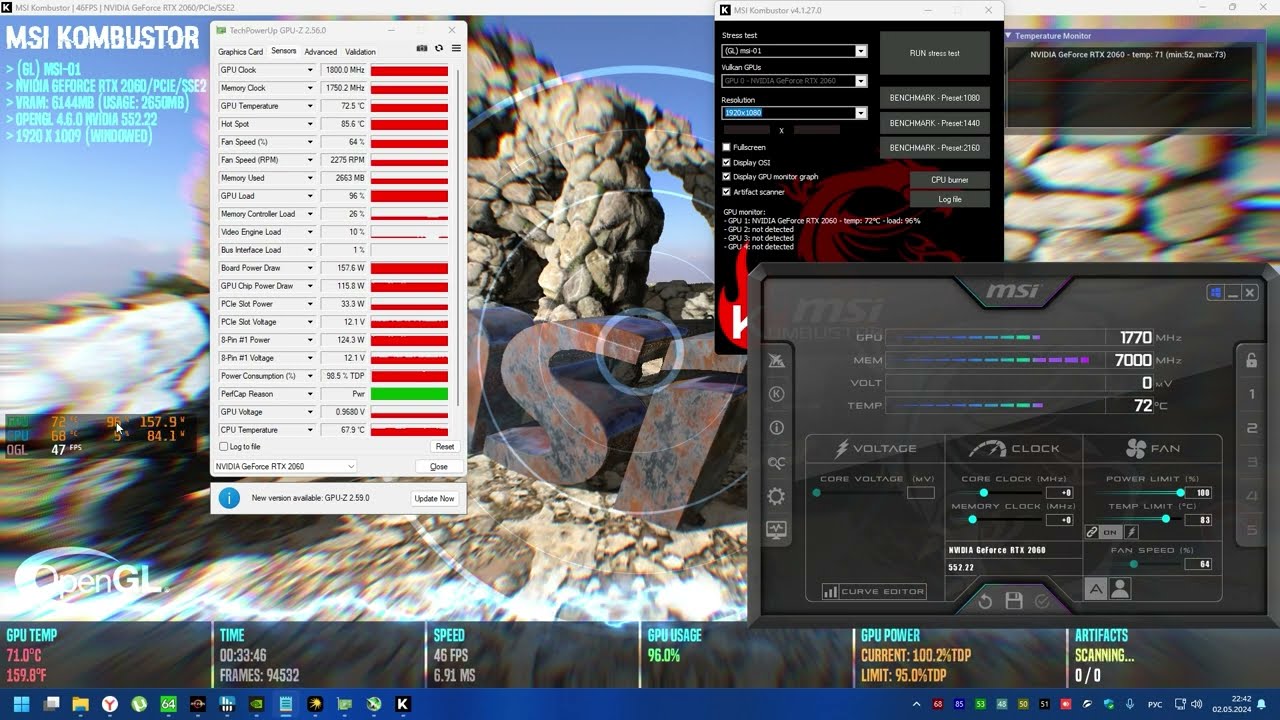Click the Kombustor Log file button
Image resolution: width=1280 pixels, height=720 pixels.
click(x=950, y=199)
